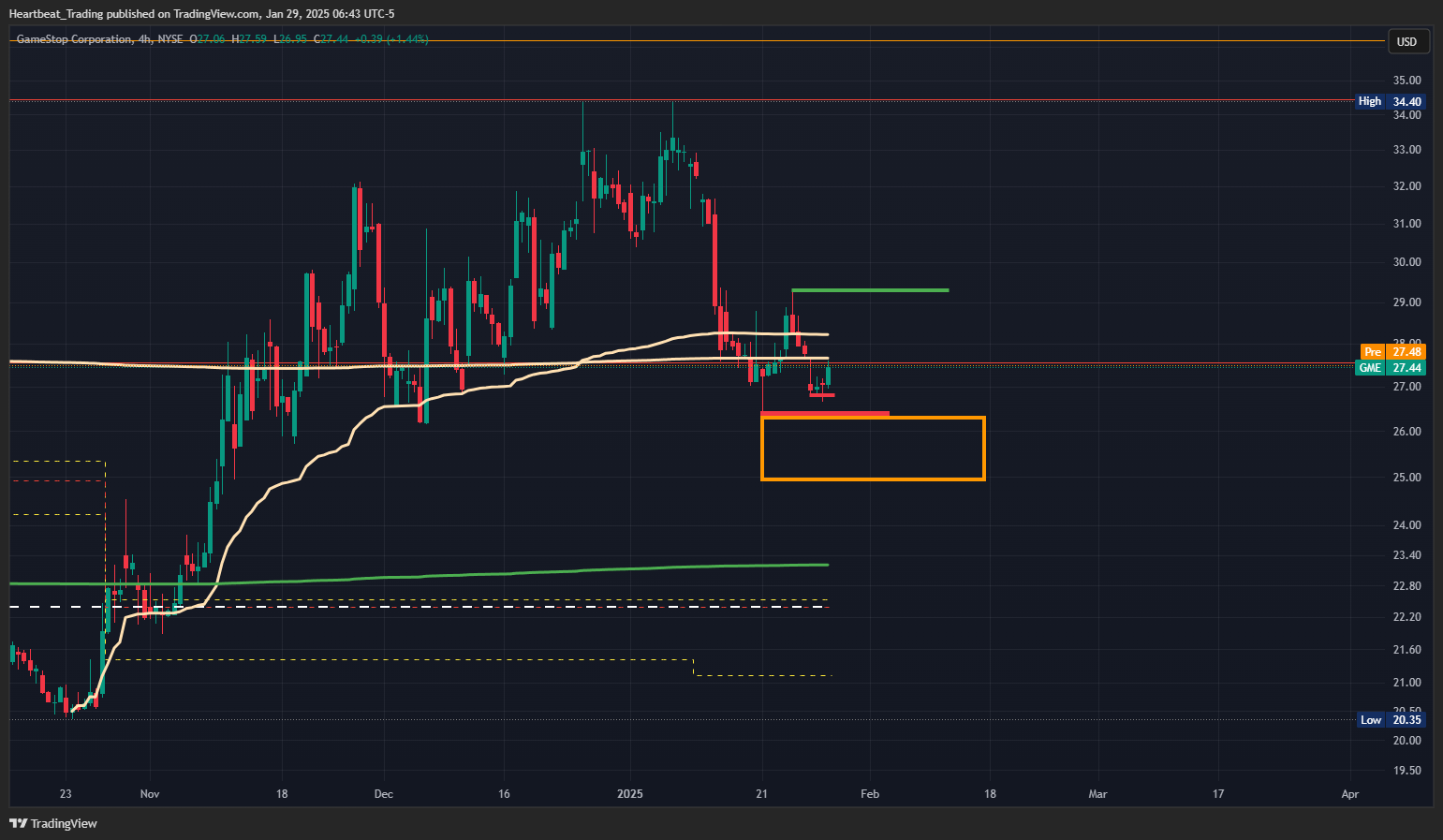
Task: Click the 16 date label on time axis
Action: pyautogui.click(x=505, y=794)
